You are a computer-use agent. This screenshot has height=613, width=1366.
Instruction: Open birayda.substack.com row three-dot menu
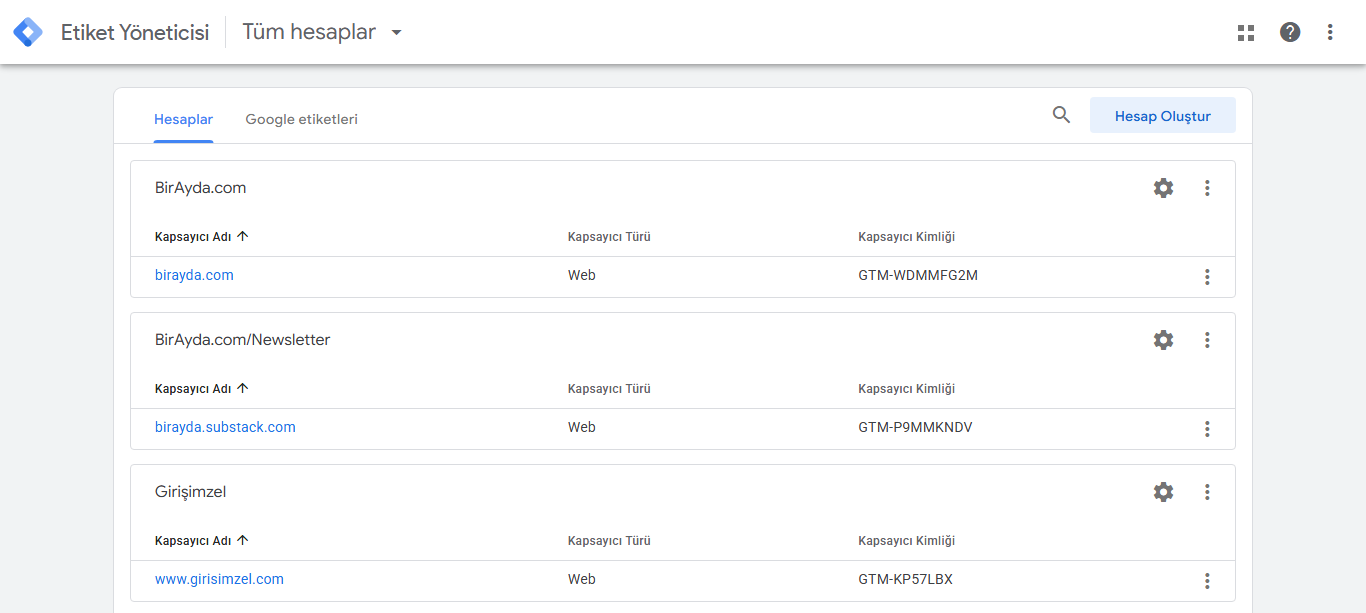1207,429
